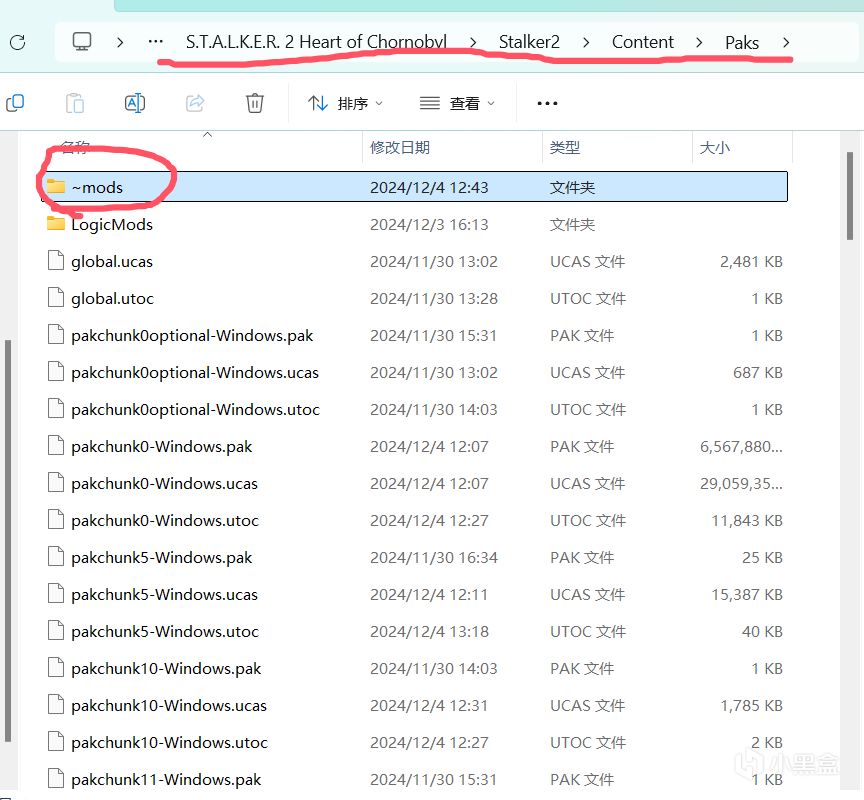Expand chevron after S.T.A.L.K.E.R. 2 breadcrumb

click(x=473, y=42)
